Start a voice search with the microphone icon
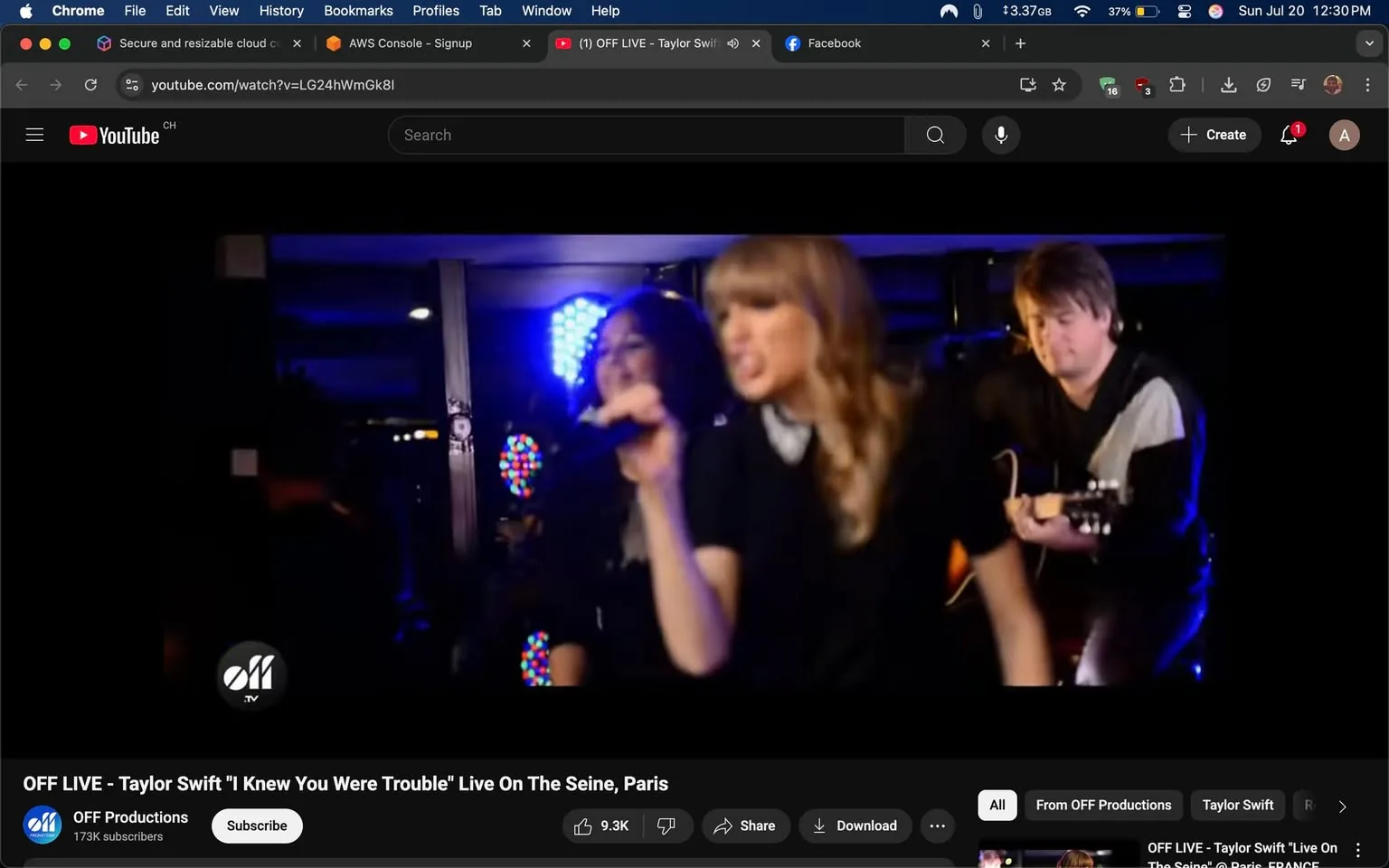The width and height of the screenshot is (1389, 868). 1001,134
